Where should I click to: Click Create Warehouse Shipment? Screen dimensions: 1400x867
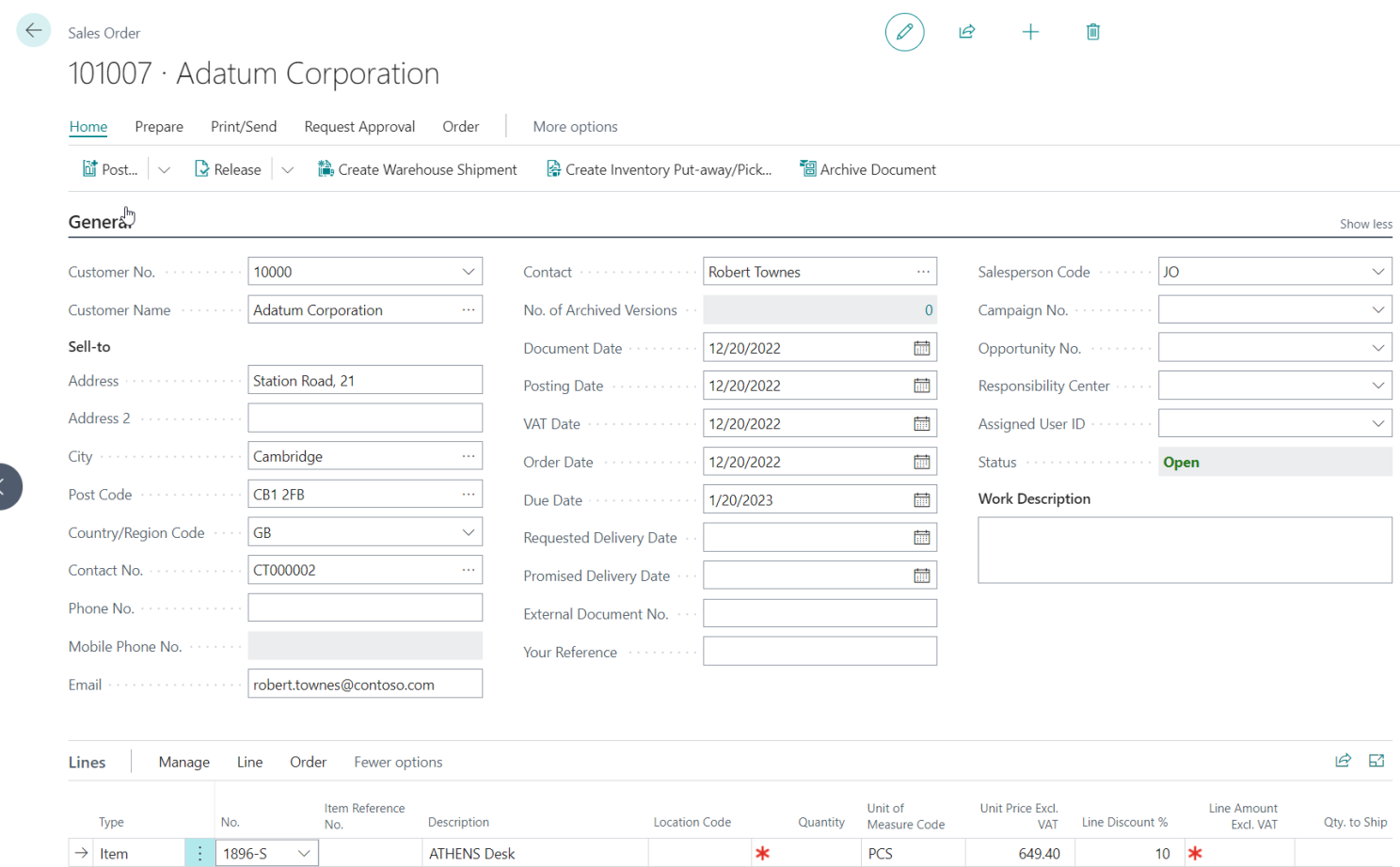(418, 169)
